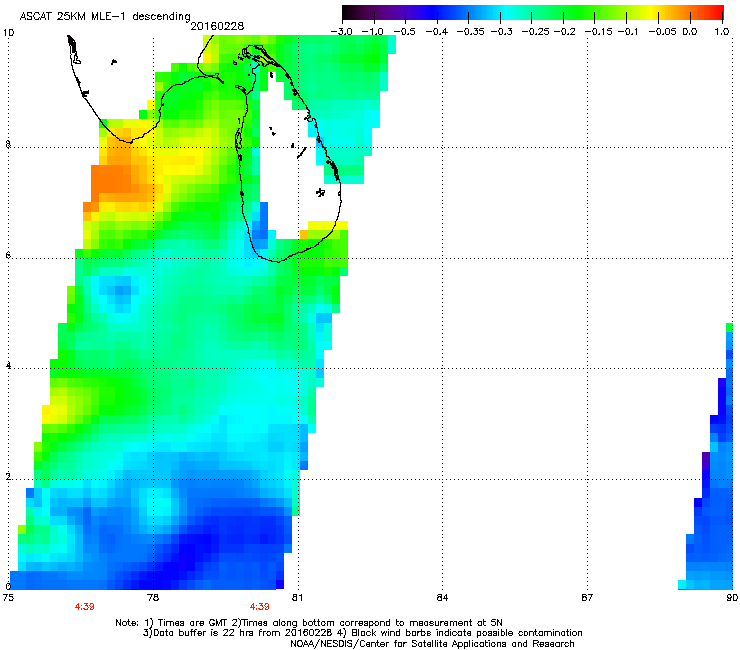Click the -0.2 color bar label
Viewport: 740px width, 650px height.
[x=564, y=32]
